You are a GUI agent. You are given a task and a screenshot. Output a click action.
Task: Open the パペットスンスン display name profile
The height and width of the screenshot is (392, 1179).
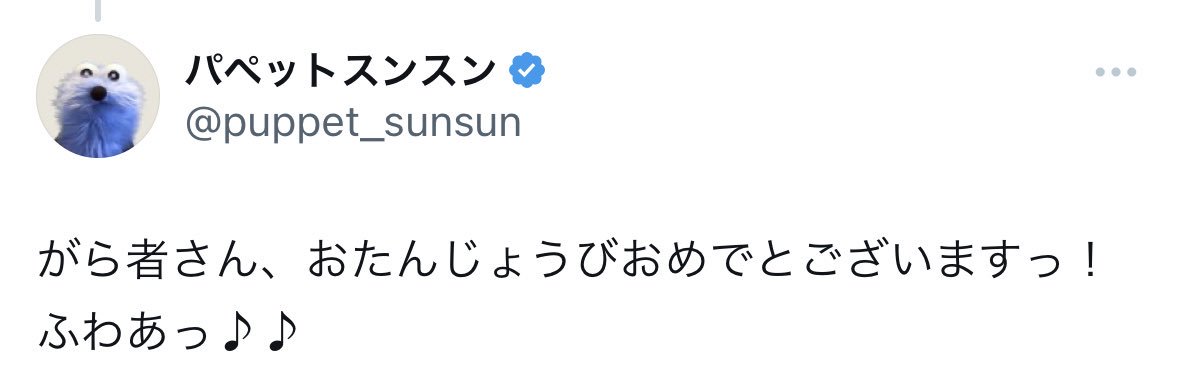[x=341, y=71]
